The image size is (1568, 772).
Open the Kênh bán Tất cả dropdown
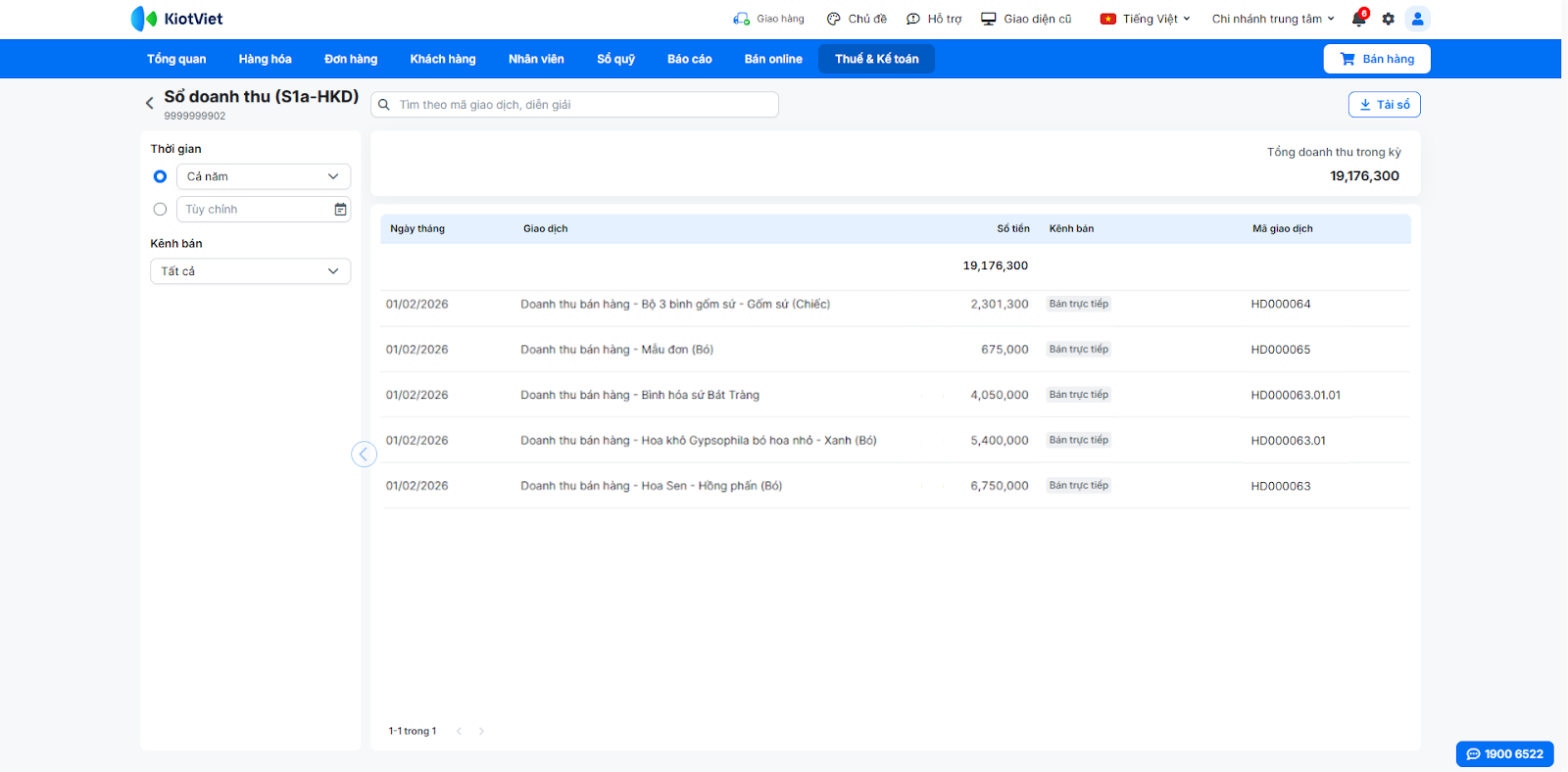point(250,271)
